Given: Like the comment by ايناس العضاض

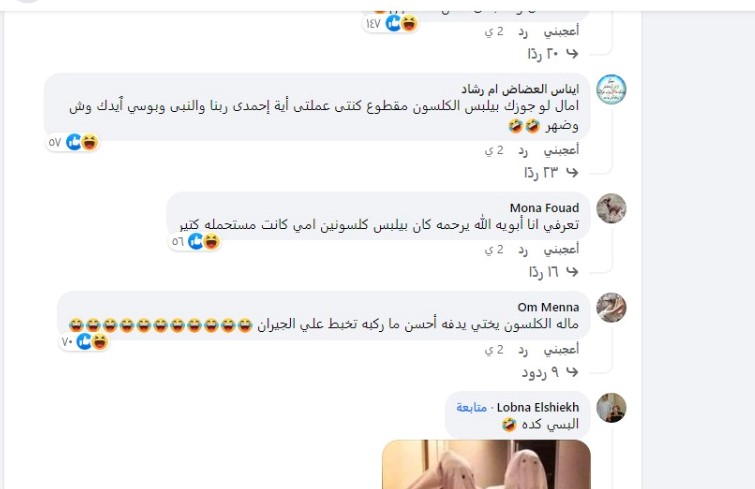Looking at the screenshot, I should tap(561, 150).
